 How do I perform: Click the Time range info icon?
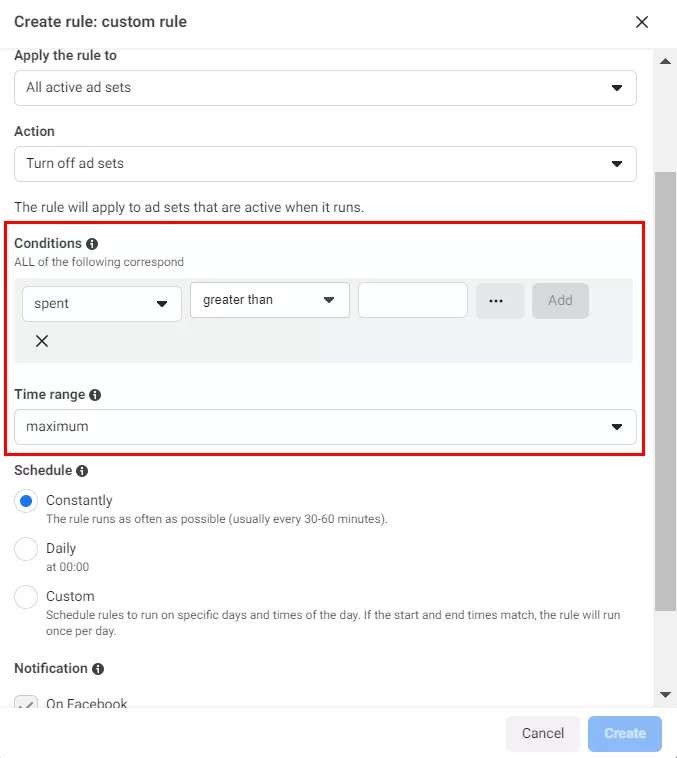pyautogui.click(x=95, y=395)
